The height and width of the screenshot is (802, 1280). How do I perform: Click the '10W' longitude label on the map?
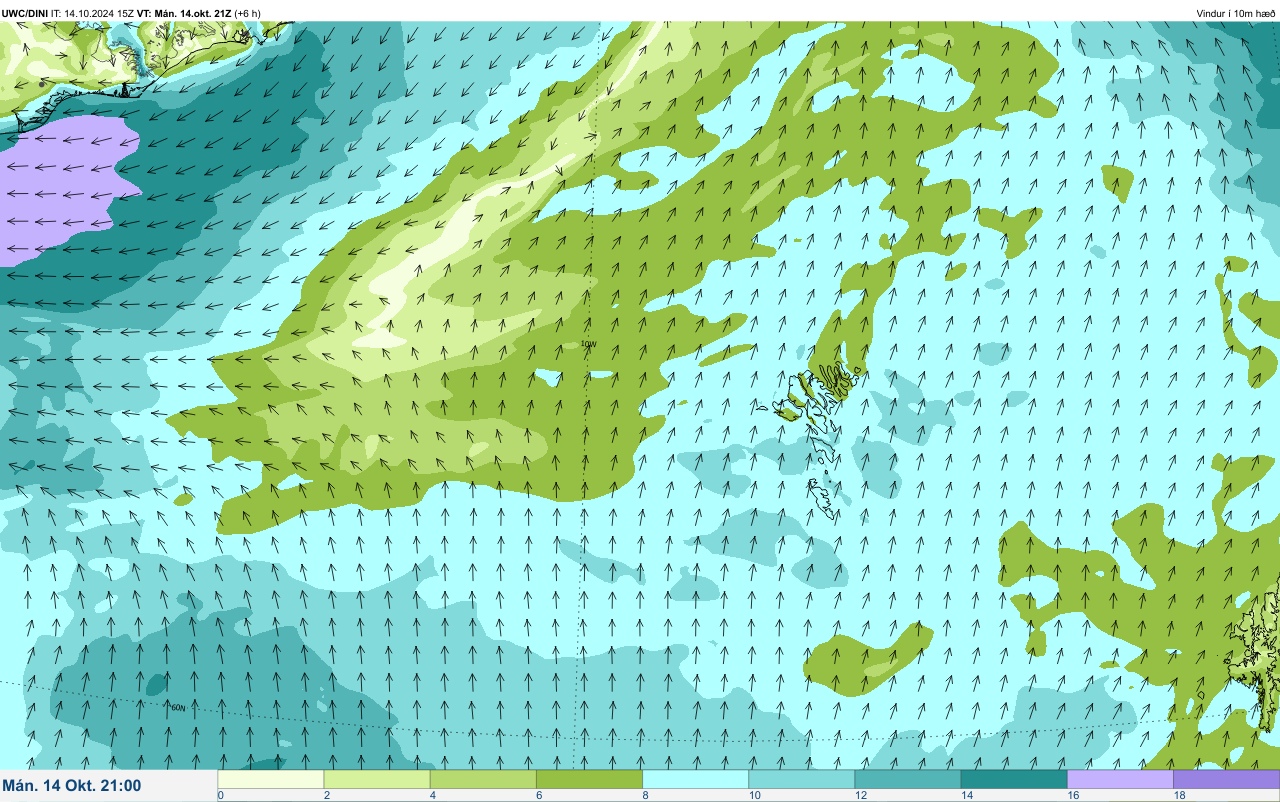[589, 344]
